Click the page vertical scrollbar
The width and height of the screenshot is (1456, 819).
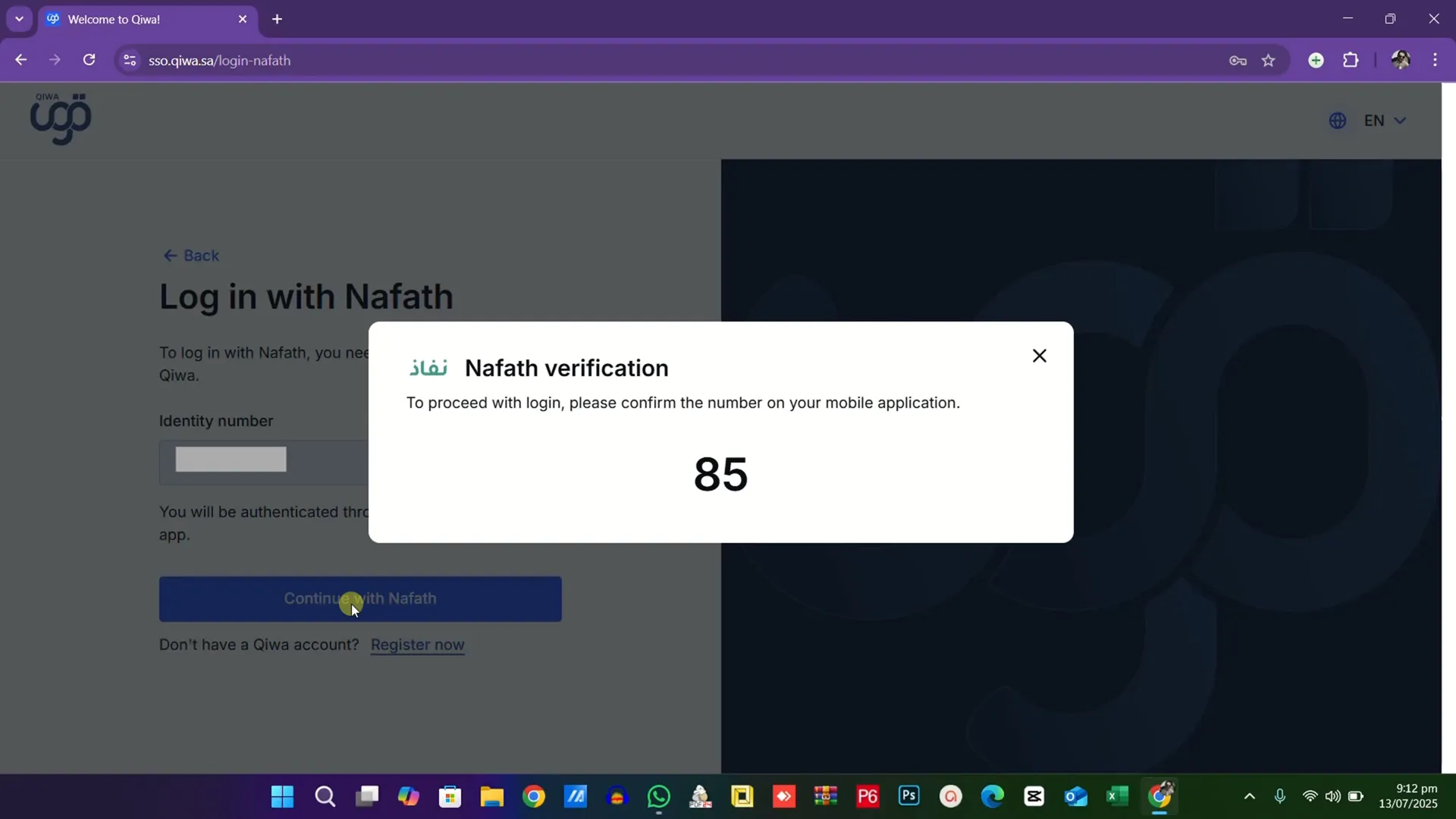point(1448,428)
